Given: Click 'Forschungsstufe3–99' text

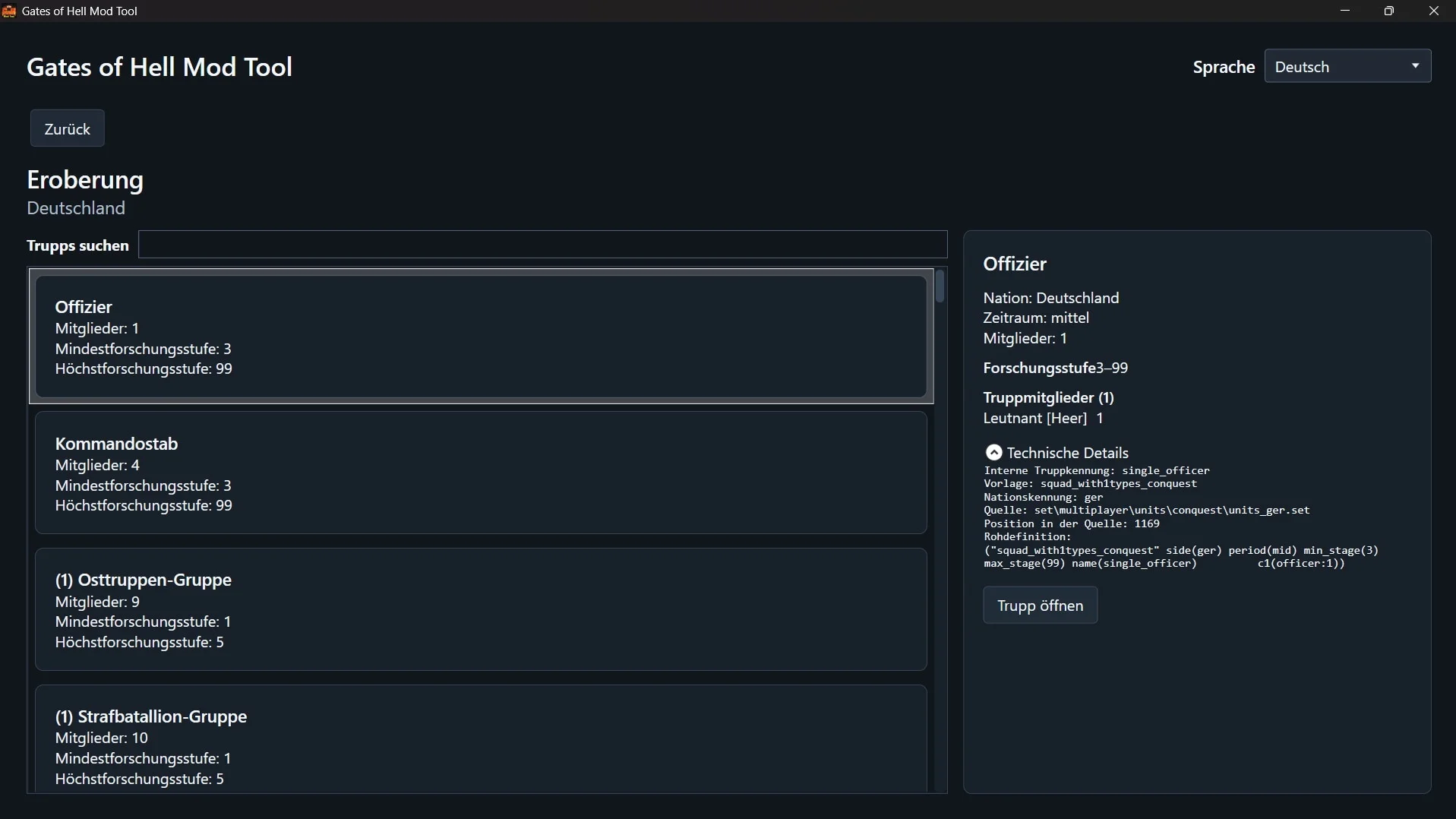Looking at the screenshot, I should coord(1056,368).
